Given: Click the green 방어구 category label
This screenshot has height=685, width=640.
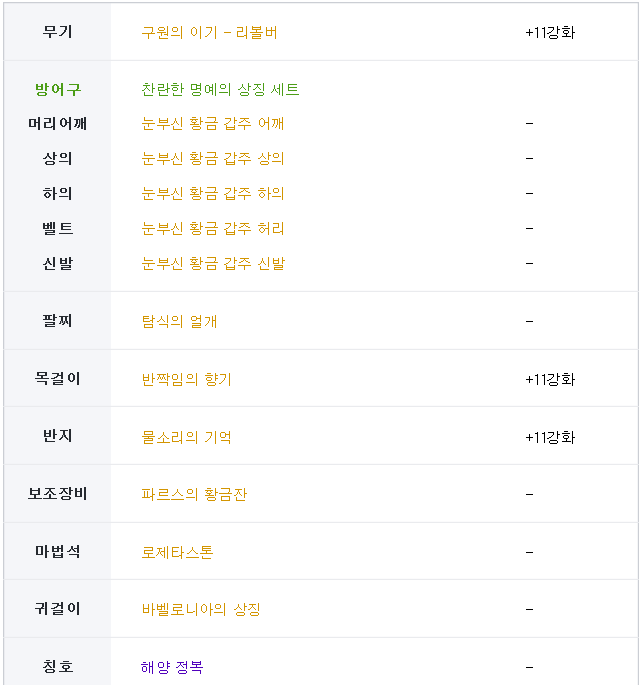Looking at the screenshot, I should click(58, 90).
